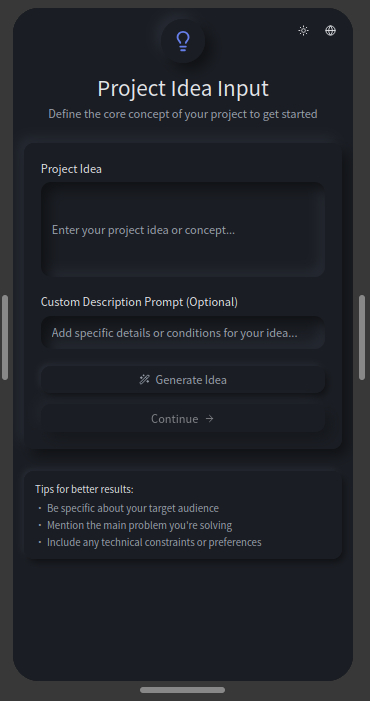The width and height of the screenshot is (370, 701).
Task: Select the technical constraints tip line
Action: pyautogui.click(x=154, y=542)
